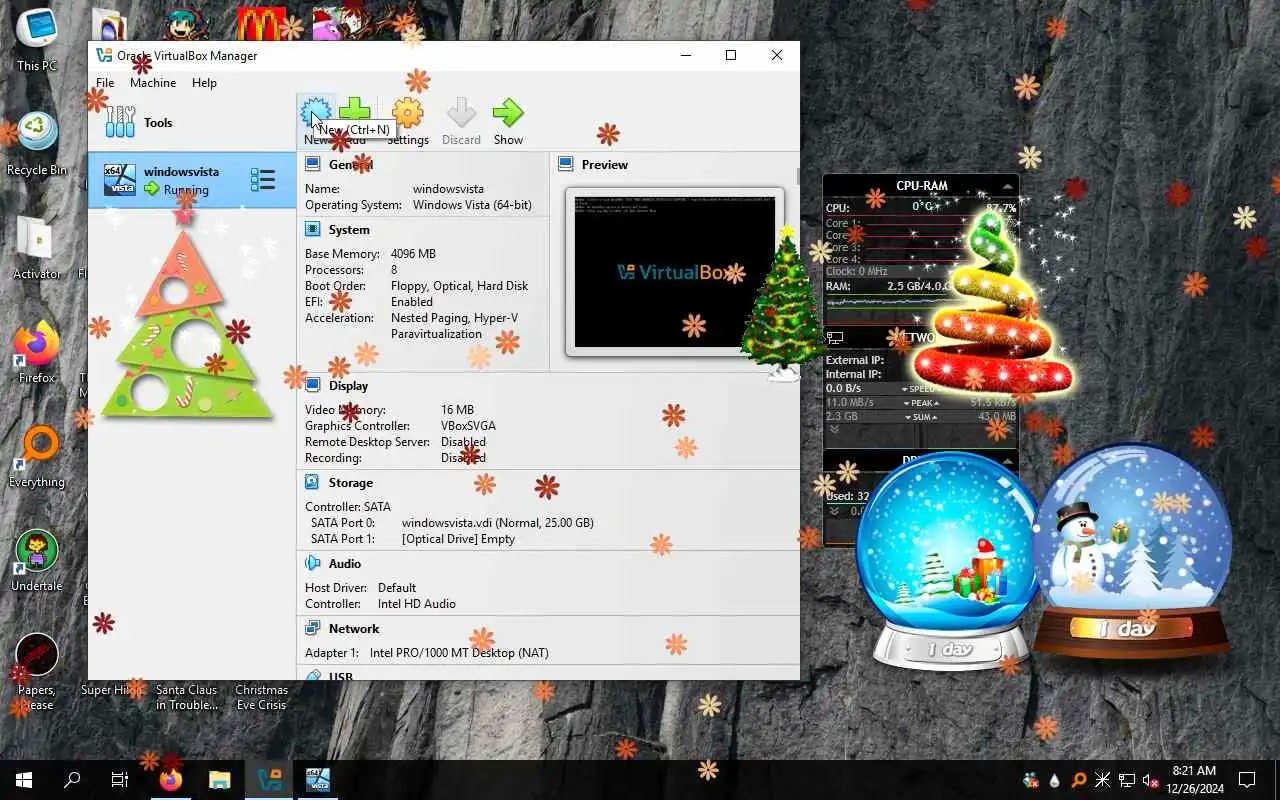Screen dimensions: 1280x800
Task: Click the snowflake tray icon
Action: 1102,780
